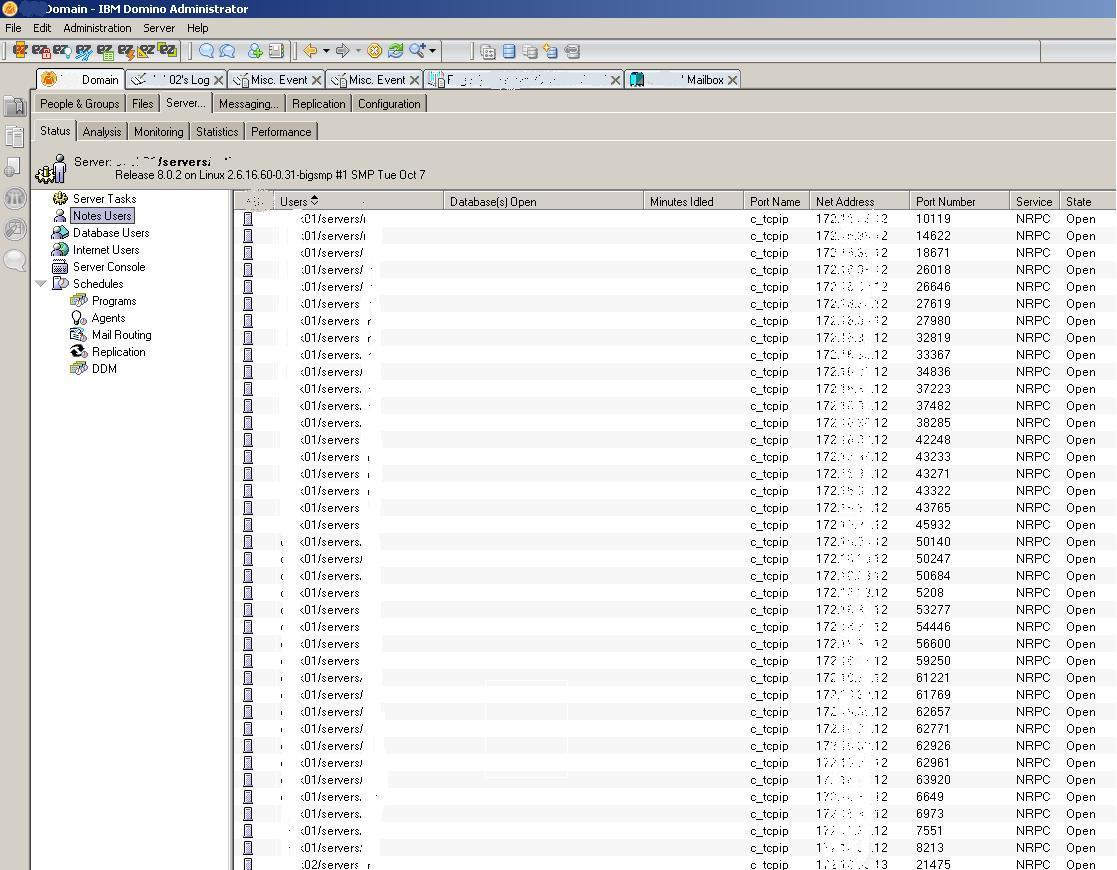Close the Mailbox tab
The image size is (1117, 870).
coord(732,80)
